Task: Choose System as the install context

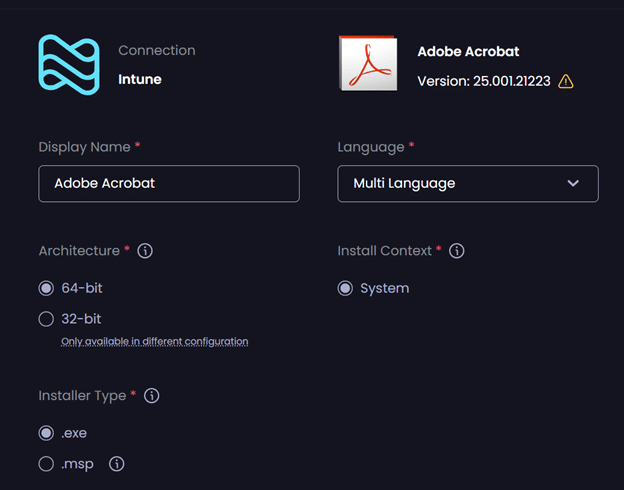Action: click(346, 288)
